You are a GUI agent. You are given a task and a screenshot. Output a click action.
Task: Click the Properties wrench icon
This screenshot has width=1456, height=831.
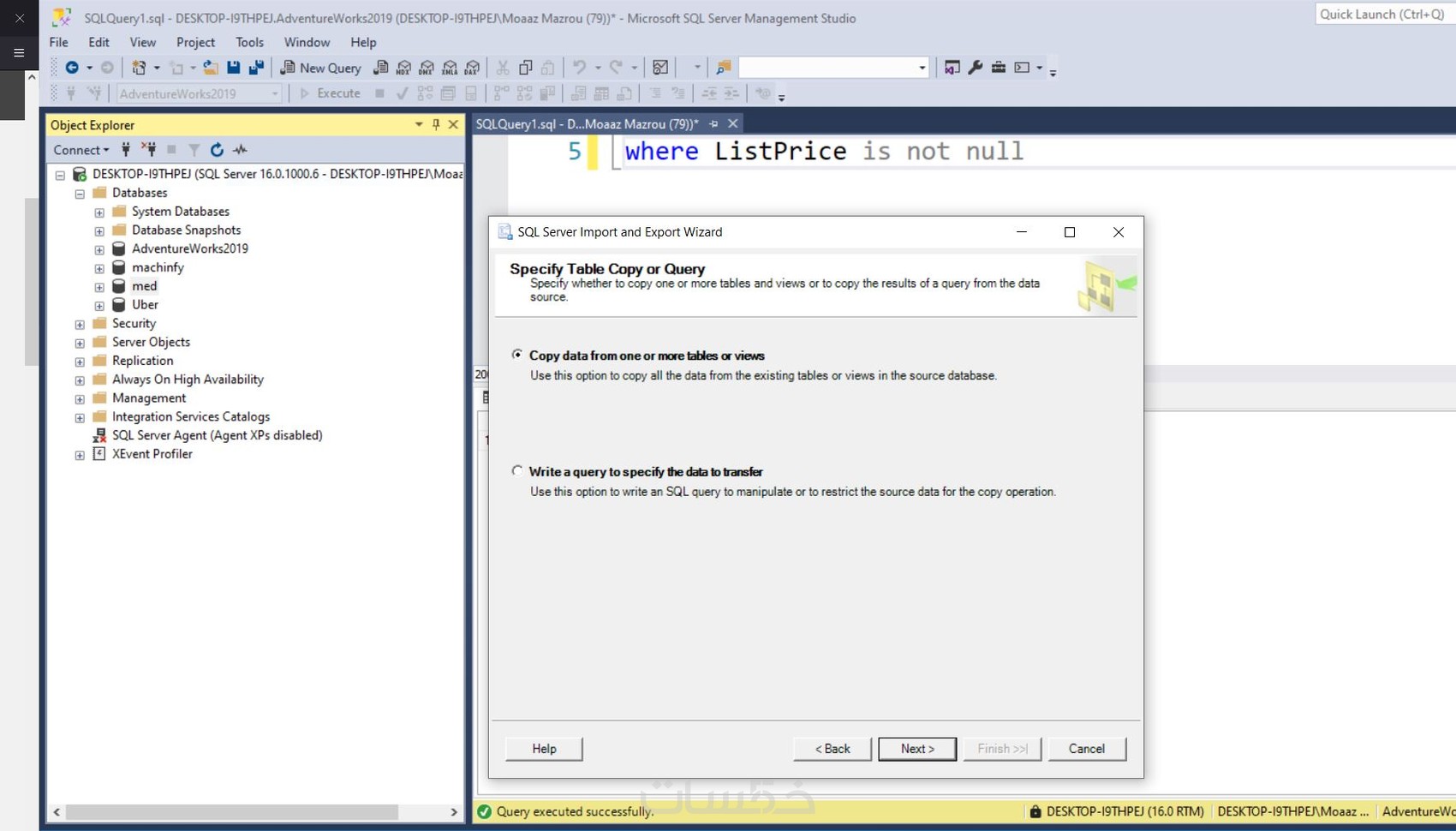point(976,68)
